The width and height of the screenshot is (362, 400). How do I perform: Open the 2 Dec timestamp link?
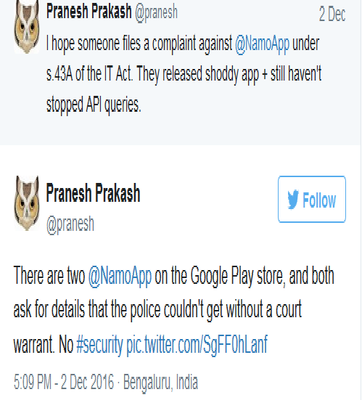(x=332, y=14)
